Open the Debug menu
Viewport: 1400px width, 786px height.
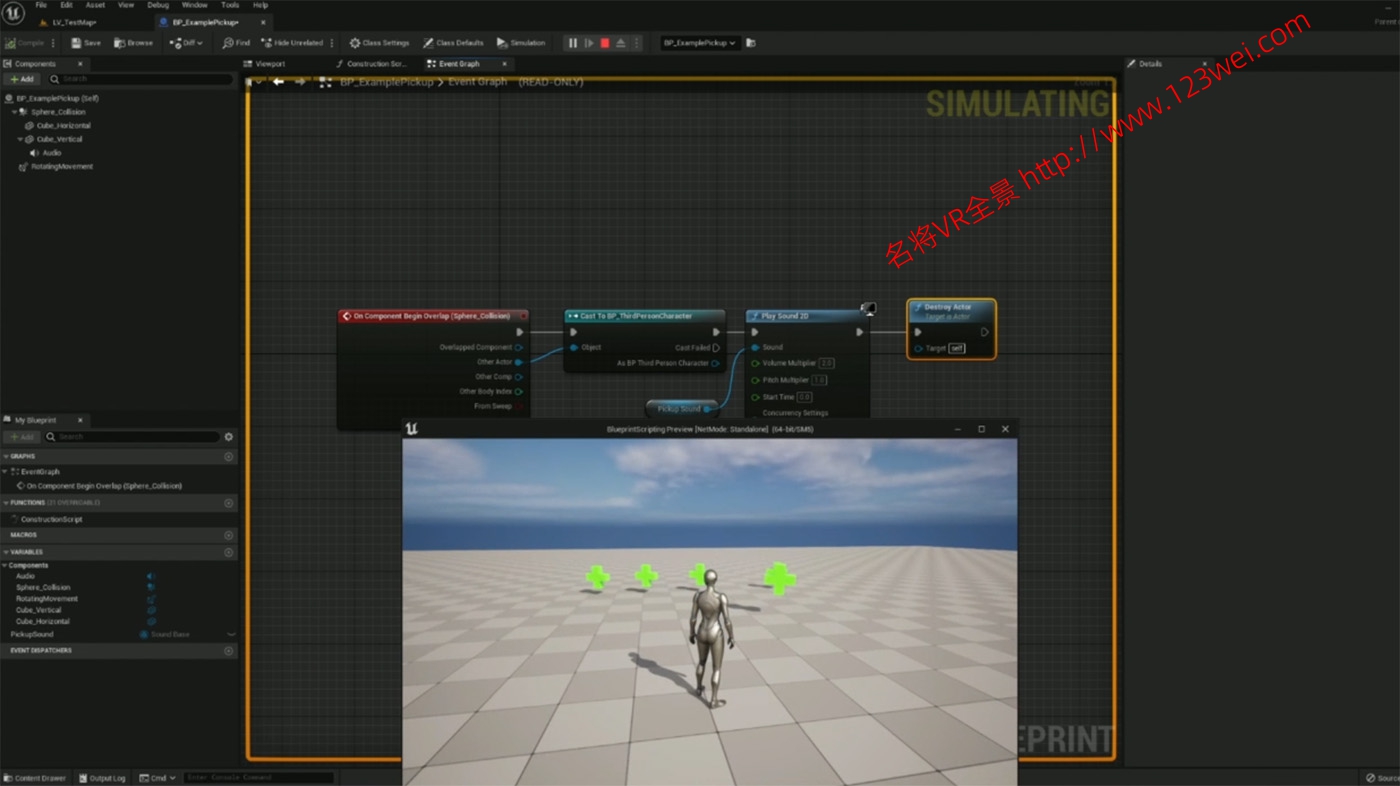pyautogui.click(x=158, y=5)
